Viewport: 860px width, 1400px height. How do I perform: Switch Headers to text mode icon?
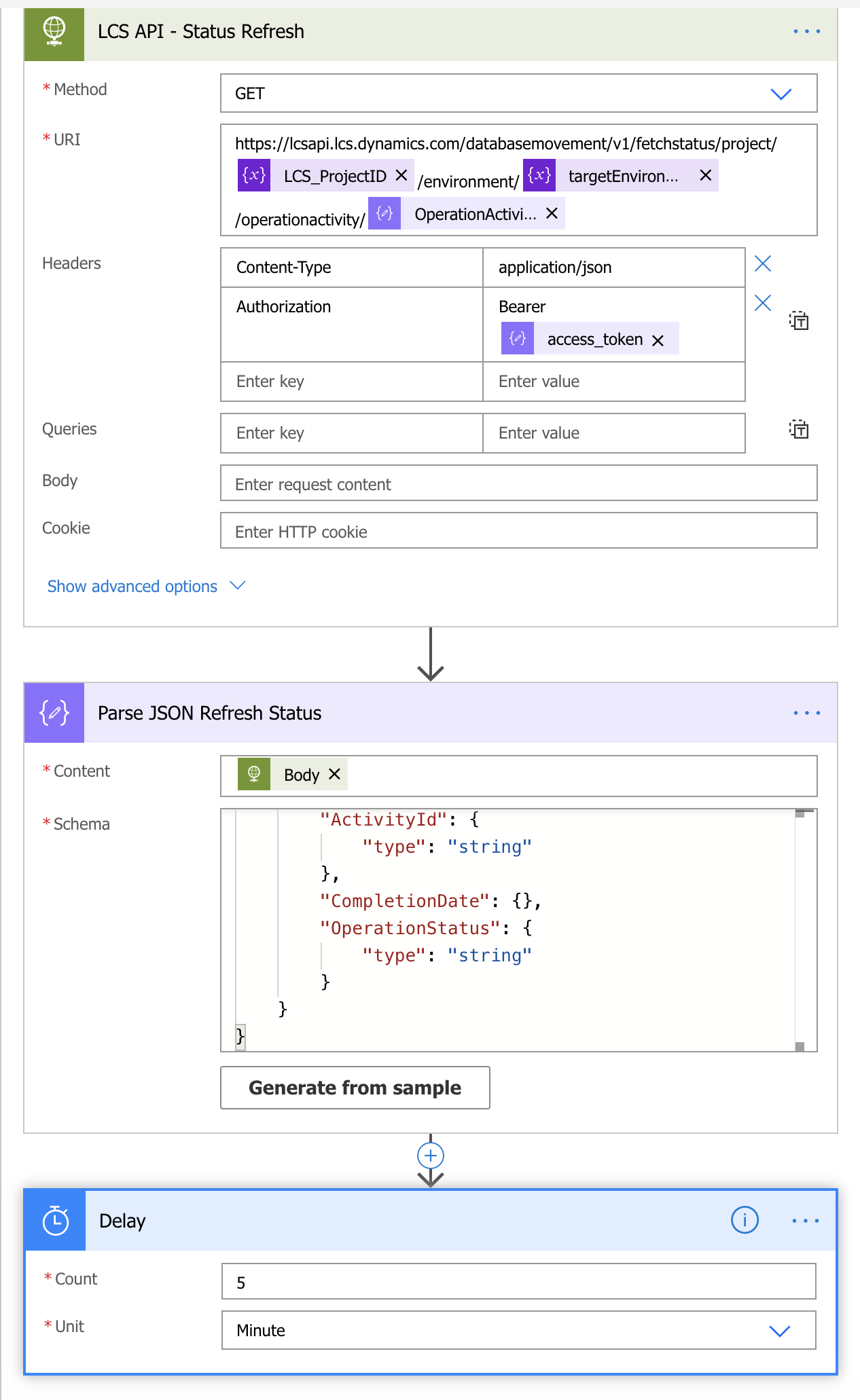point(799,320)
